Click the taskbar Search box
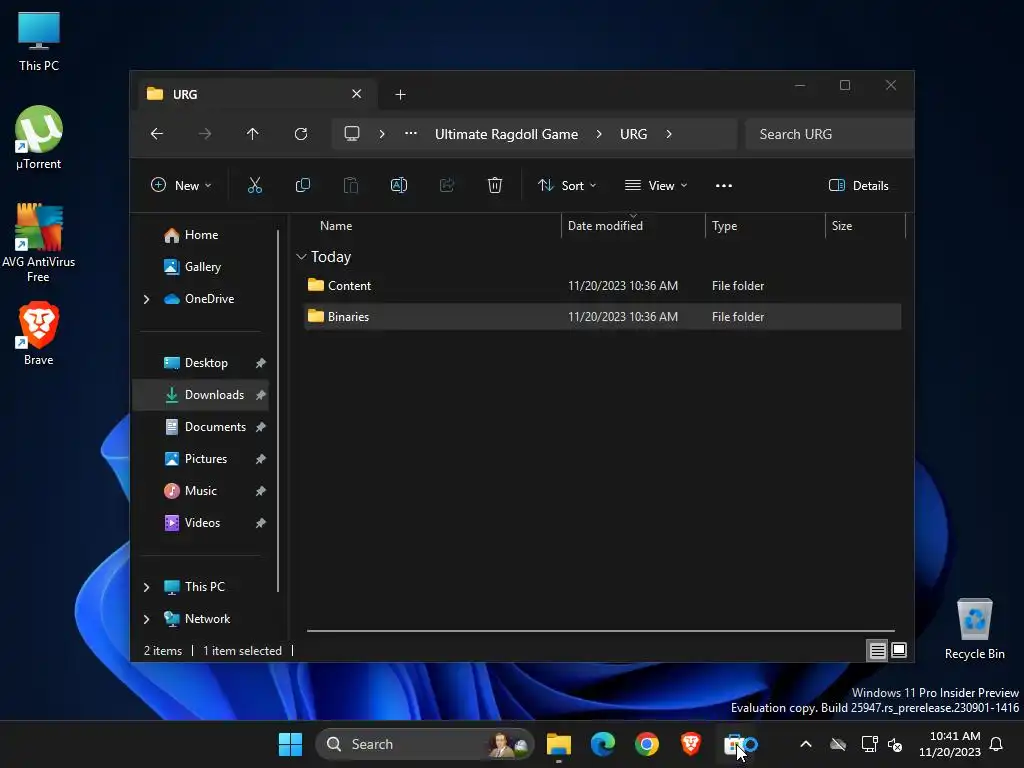This screenshot has height=768, width=1024. click(x=424, y=744)
